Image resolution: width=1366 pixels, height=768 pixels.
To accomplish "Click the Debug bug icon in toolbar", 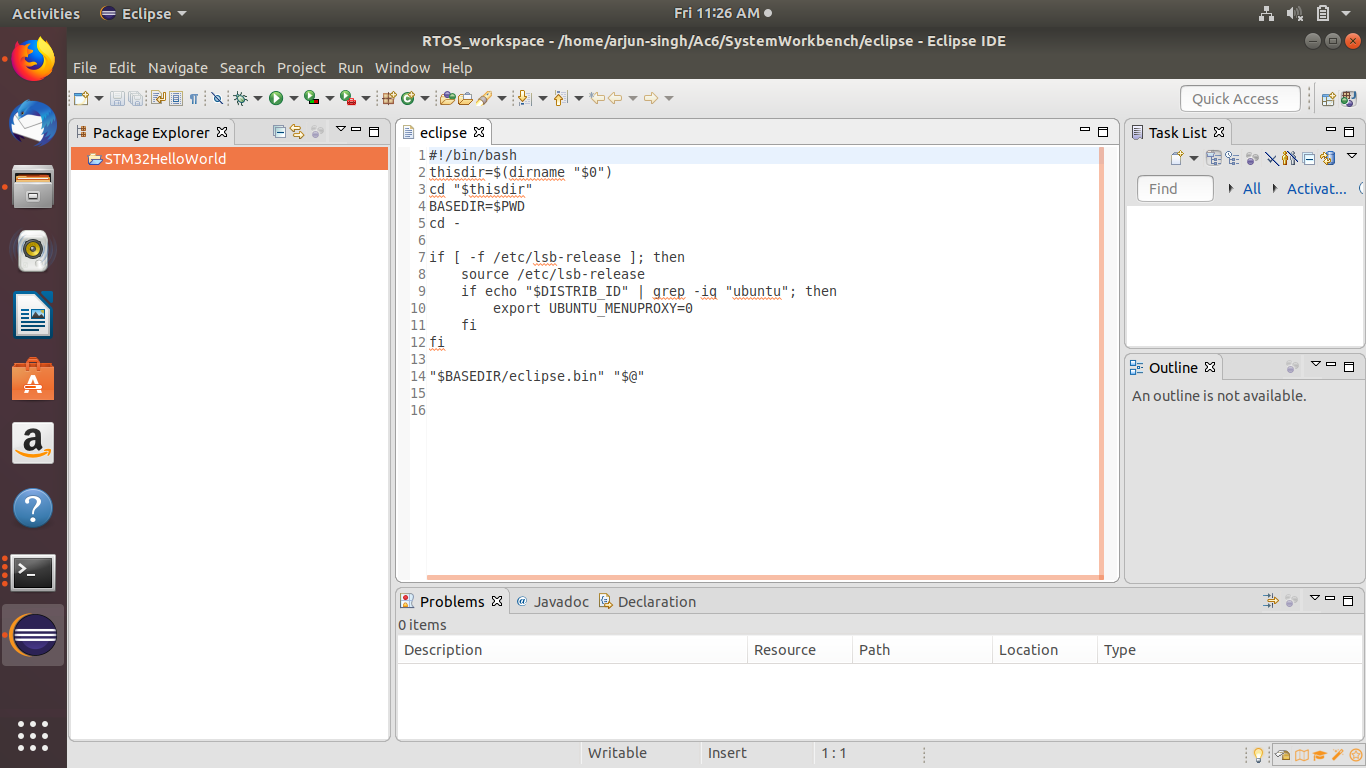I will (x=240, y=98).
